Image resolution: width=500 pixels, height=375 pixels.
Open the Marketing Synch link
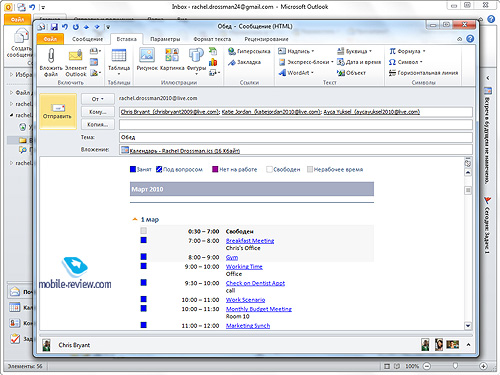(248, 326)
